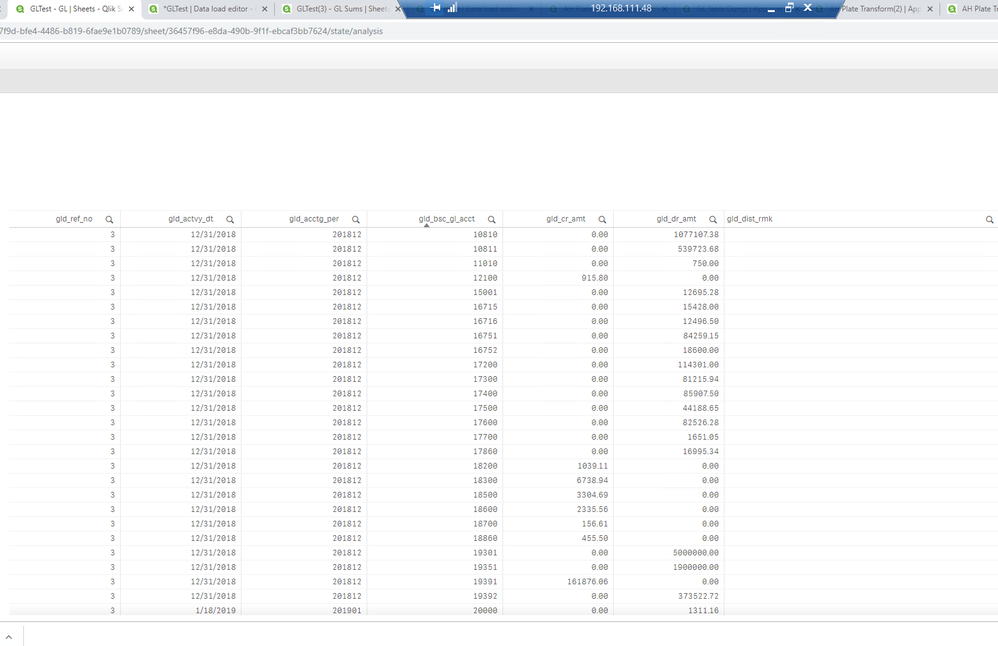
Task: Pin the remote desktop connection bar
Action: (x=436, y=8)
